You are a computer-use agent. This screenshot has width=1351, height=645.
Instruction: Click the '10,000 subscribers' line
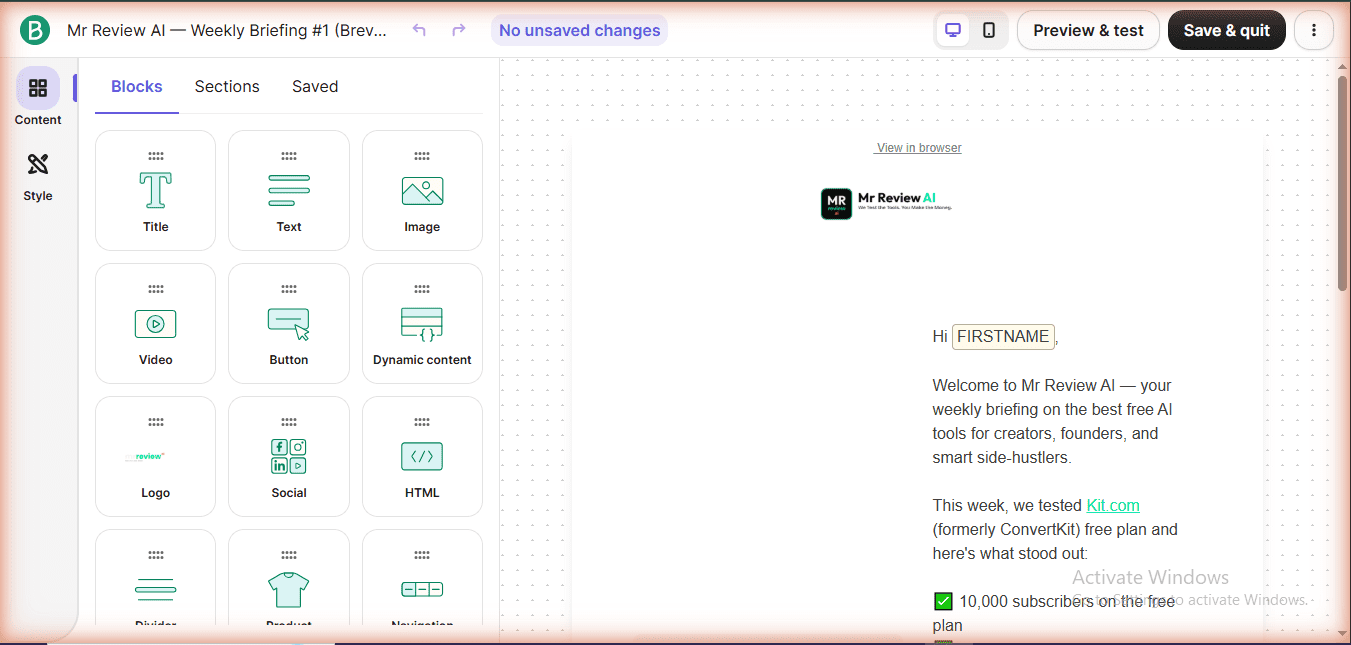point(1054,613)
